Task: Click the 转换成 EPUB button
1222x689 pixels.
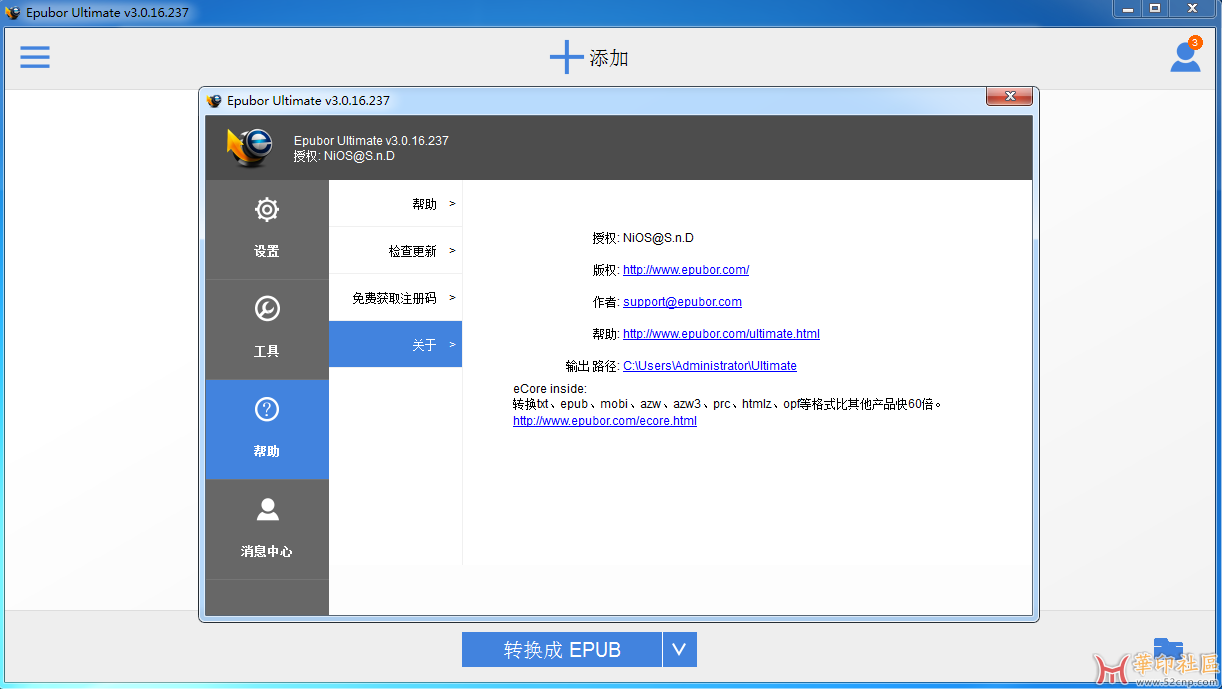Action: pos(561,649)
